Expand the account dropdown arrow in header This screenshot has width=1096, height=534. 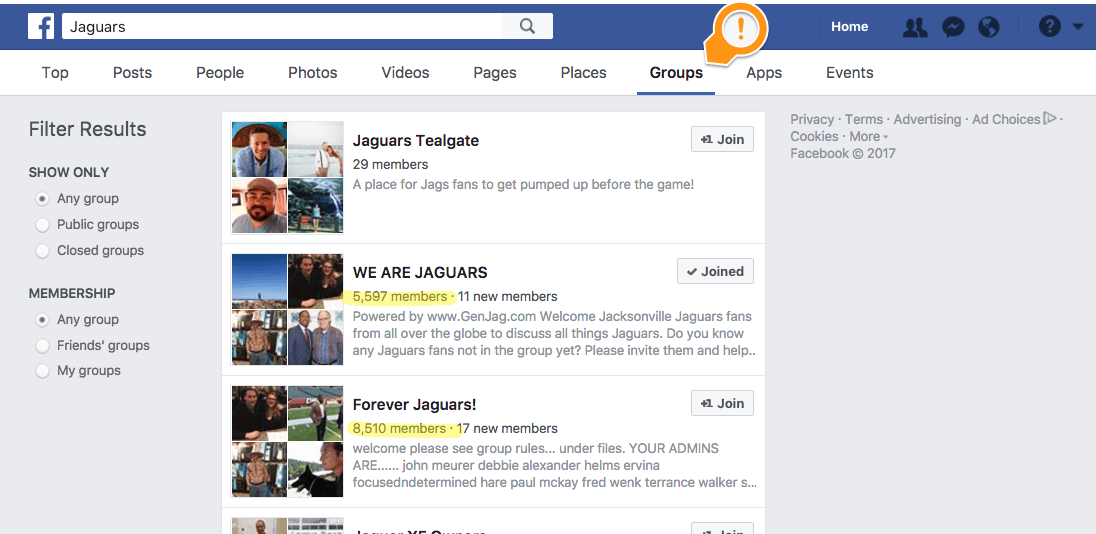click(1077, 27)
